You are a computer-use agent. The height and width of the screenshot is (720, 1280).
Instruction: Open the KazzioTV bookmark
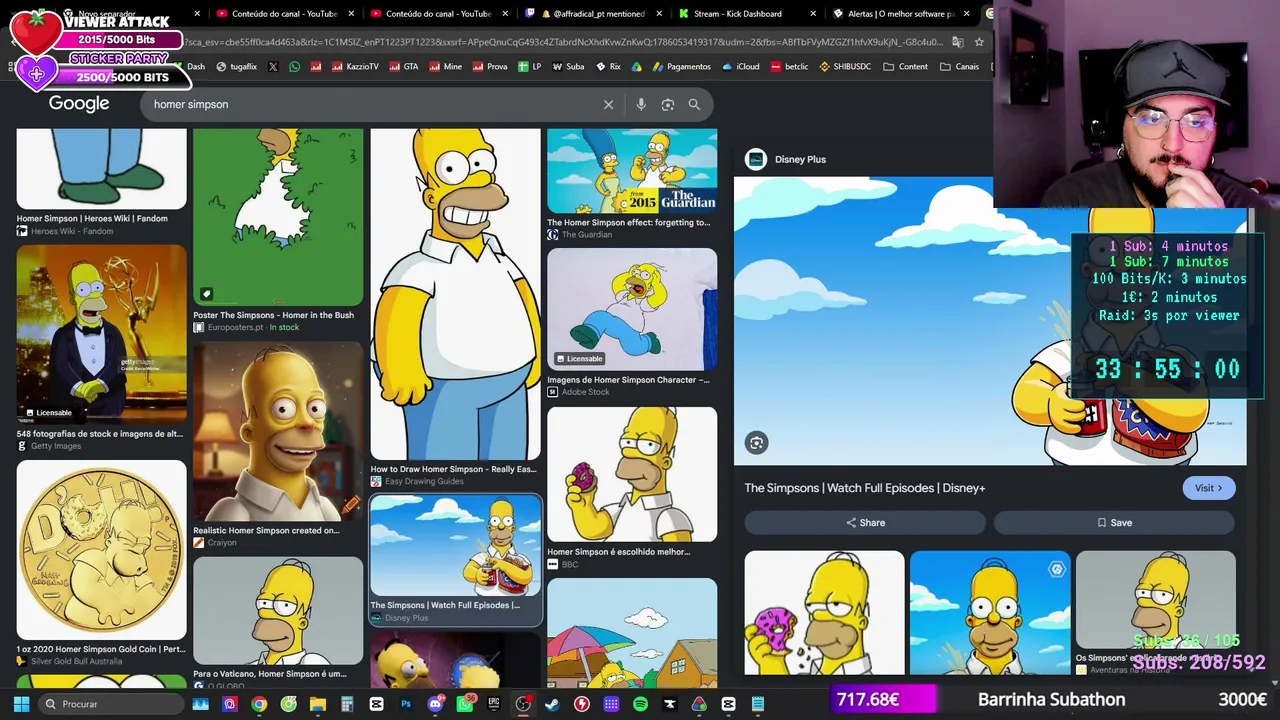pyautogui.click(x=355, y=67)
